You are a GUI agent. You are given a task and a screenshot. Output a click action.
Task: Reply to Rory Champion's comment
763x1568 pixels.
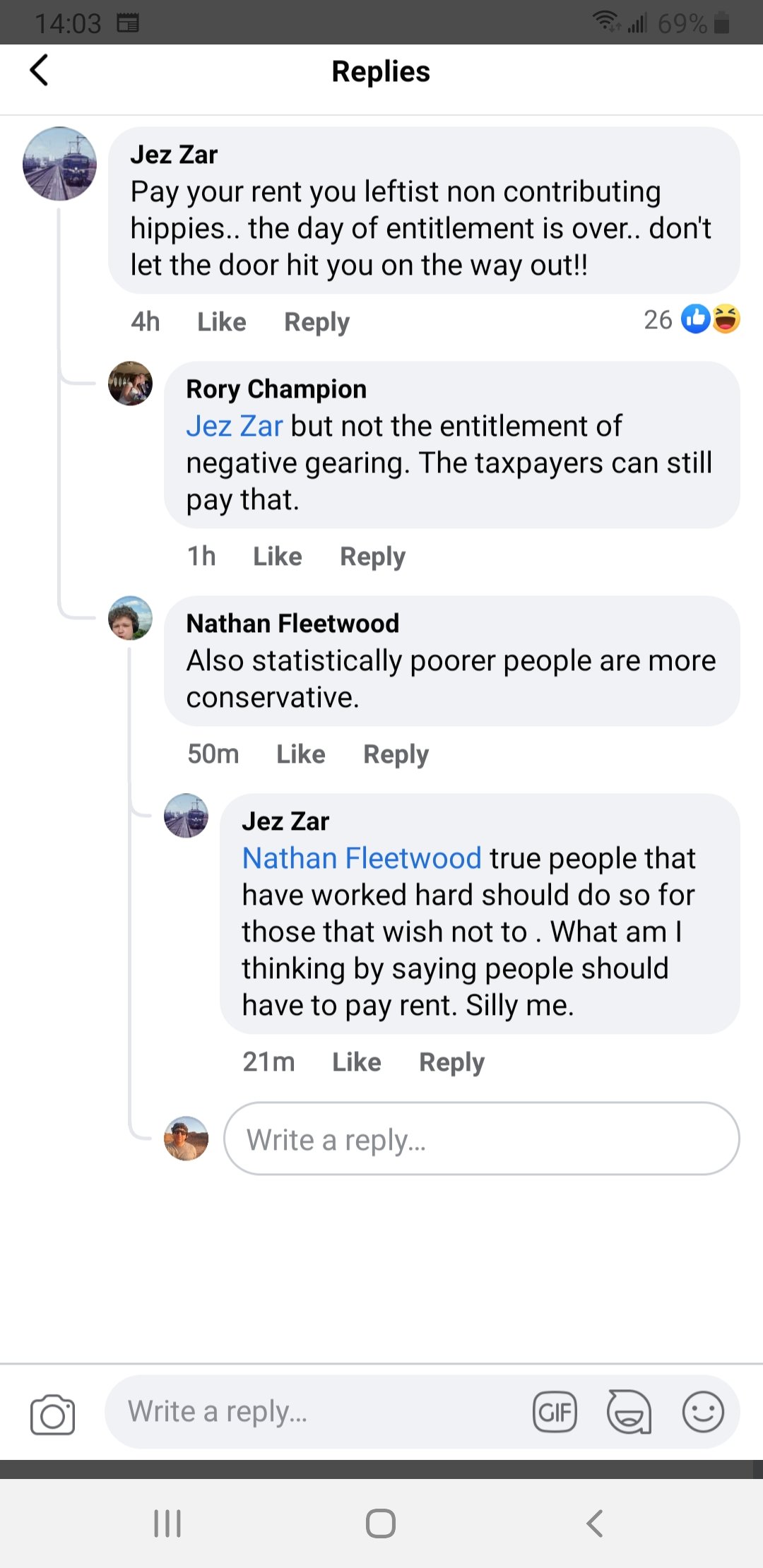coord(372,557)
